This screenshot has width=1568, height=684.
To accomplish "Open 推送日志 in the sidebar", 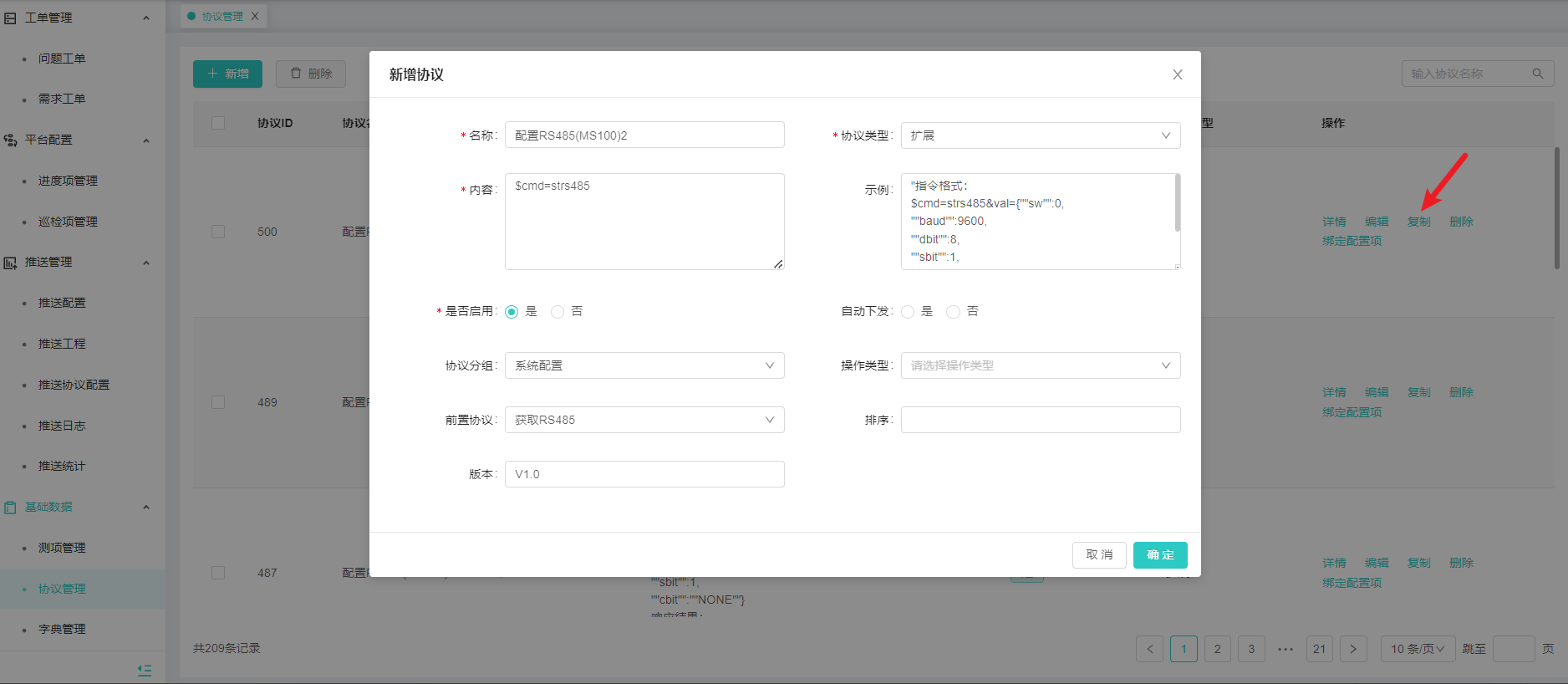I will [x=62, y=426].
